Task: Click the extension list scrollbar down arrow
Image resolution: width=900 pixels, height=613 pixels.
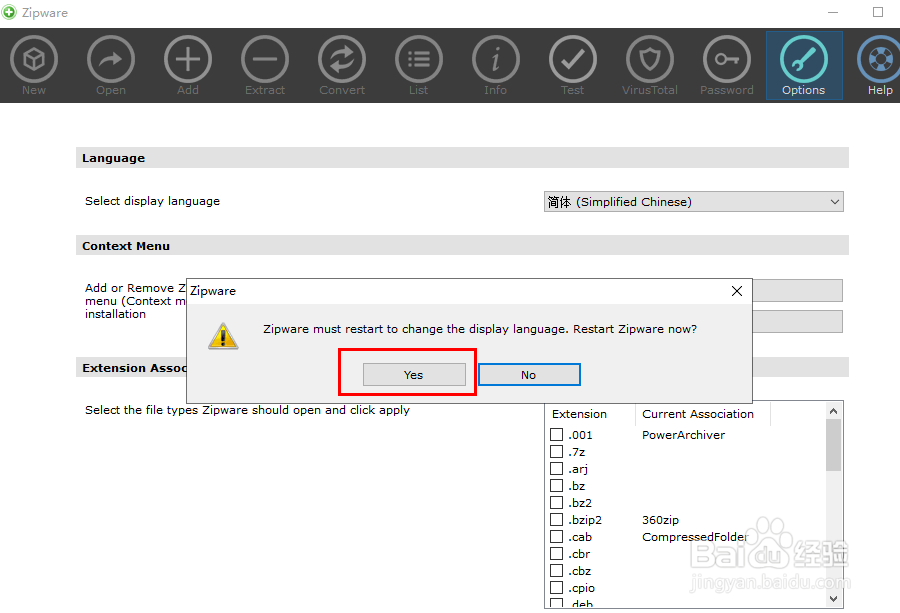Action: 833,599
